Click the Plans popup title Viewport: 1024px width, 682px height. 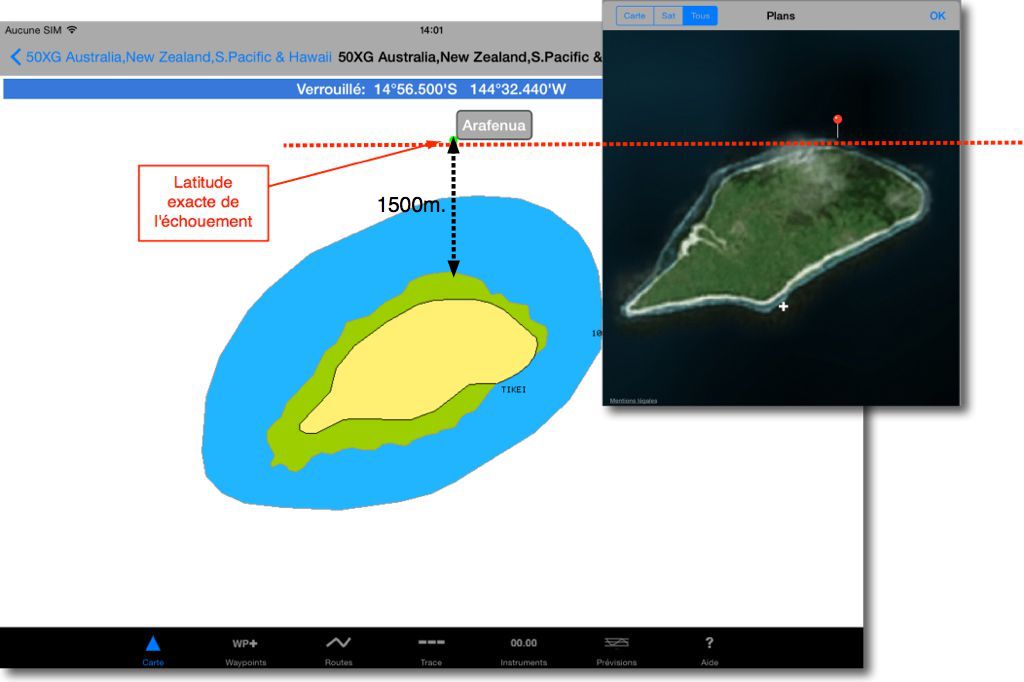pos(780,16)
